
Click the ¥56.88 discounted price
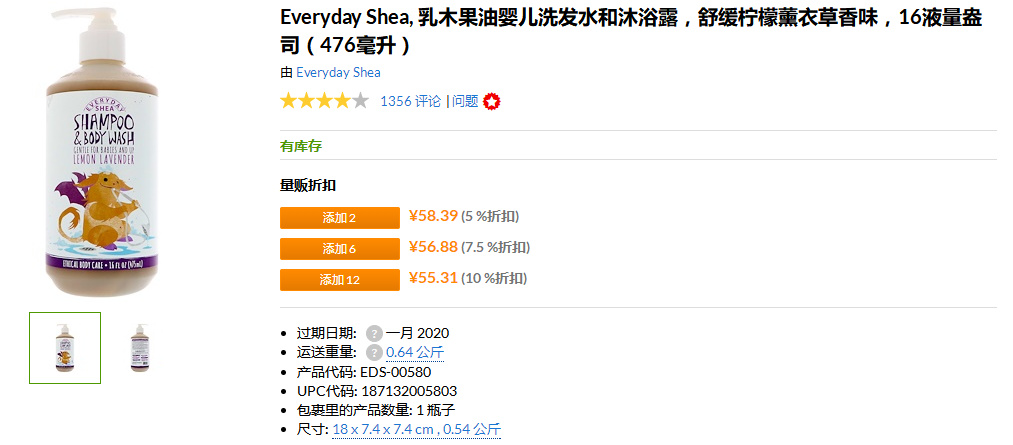[x=433, y=247]
